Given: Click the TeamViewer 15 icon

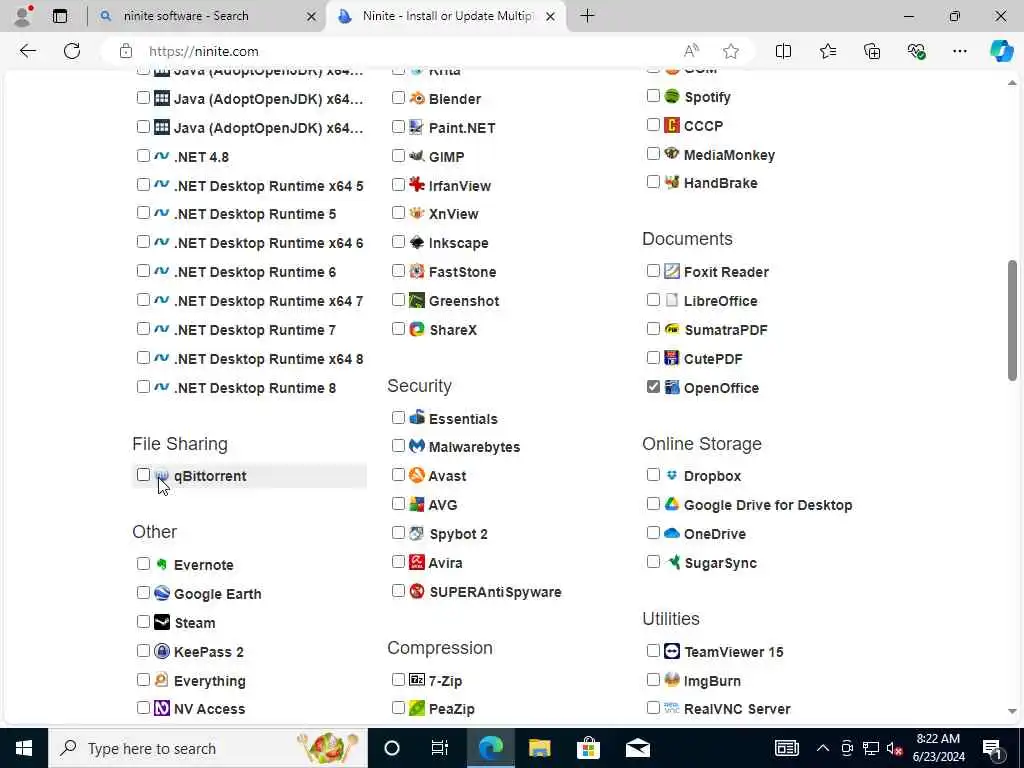Looking at the screenshot, I should (672, 651).
